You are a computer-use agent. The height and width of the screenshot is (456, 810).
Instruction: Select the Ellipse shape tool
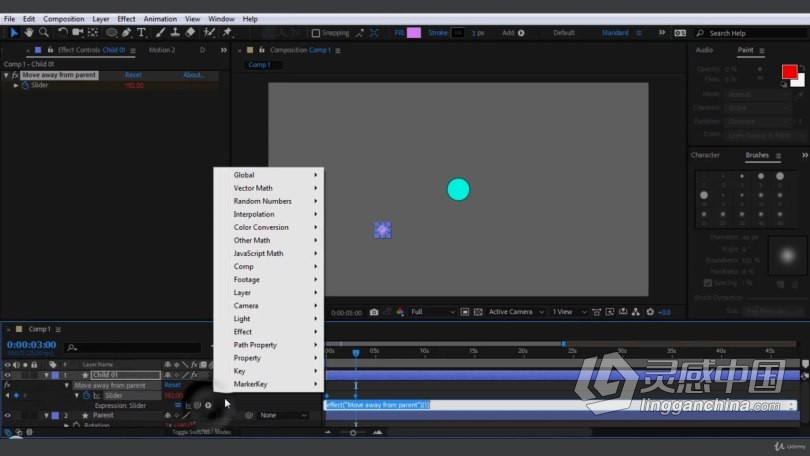pyautogui.click(x=111, y=33)
